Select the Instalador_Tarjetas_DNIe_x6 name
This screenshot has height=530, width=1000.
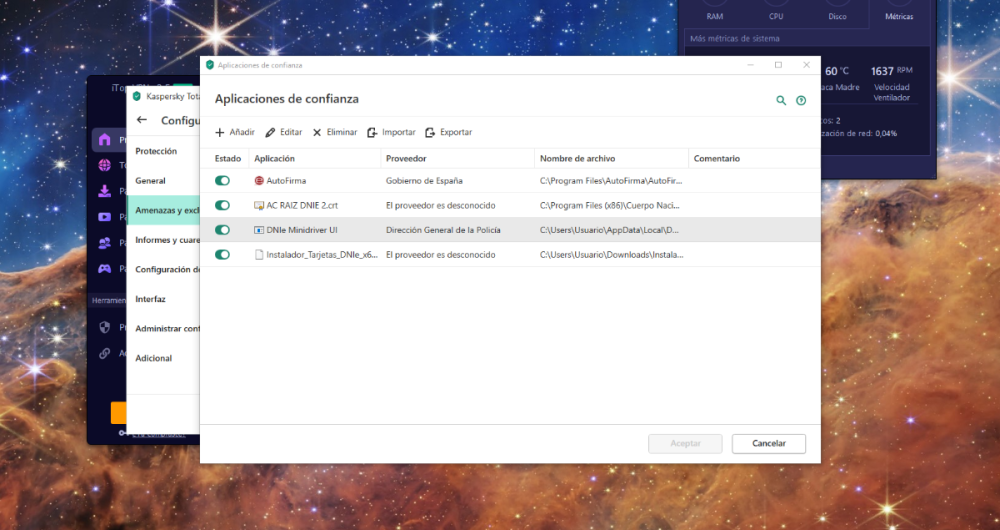(322, 254)
